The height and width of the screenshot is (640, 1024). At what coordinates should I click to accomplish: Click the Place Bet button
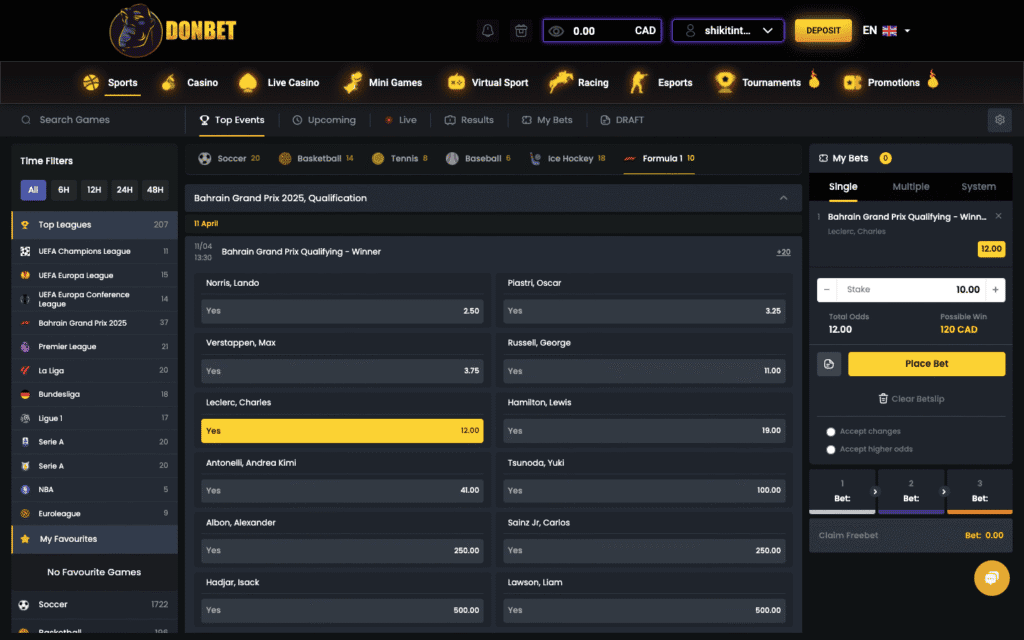pos(926,364)
